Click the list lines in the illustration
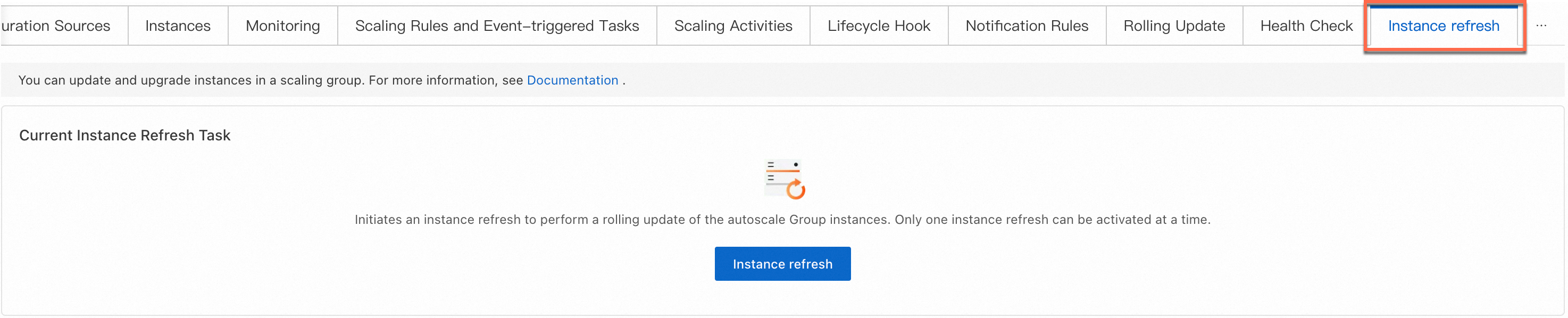The image size is (1568, 318). [x=772, y=171]
